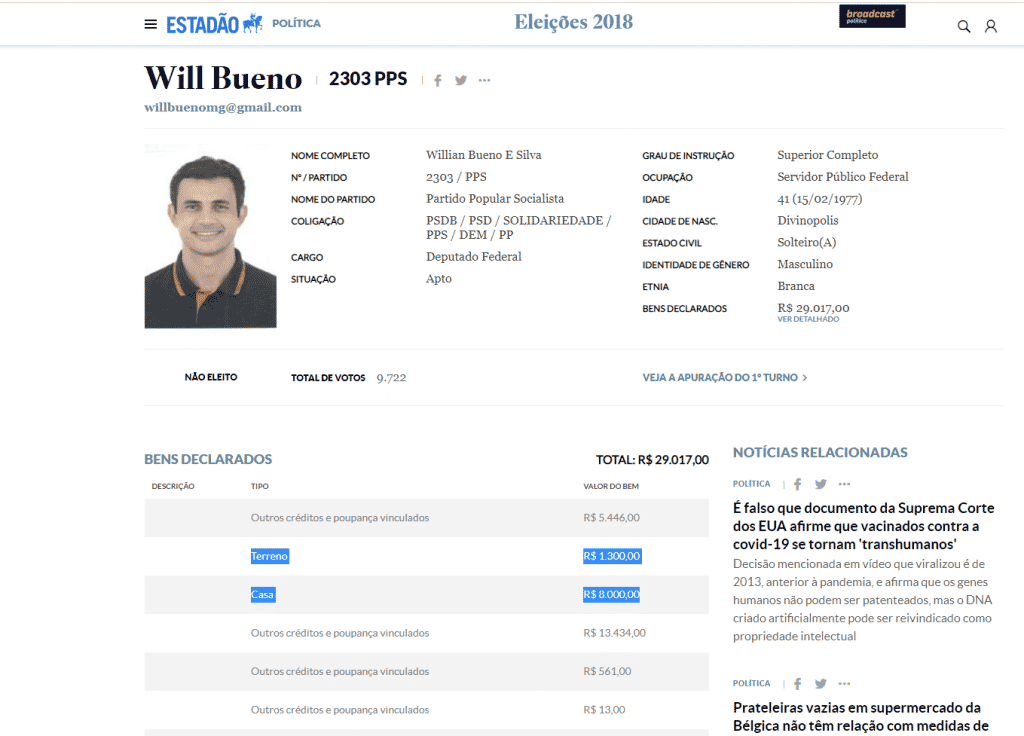Click the 'Não Eleito' status label
The height and width of the screenshot is (736, 1024).
pos(210,377)
